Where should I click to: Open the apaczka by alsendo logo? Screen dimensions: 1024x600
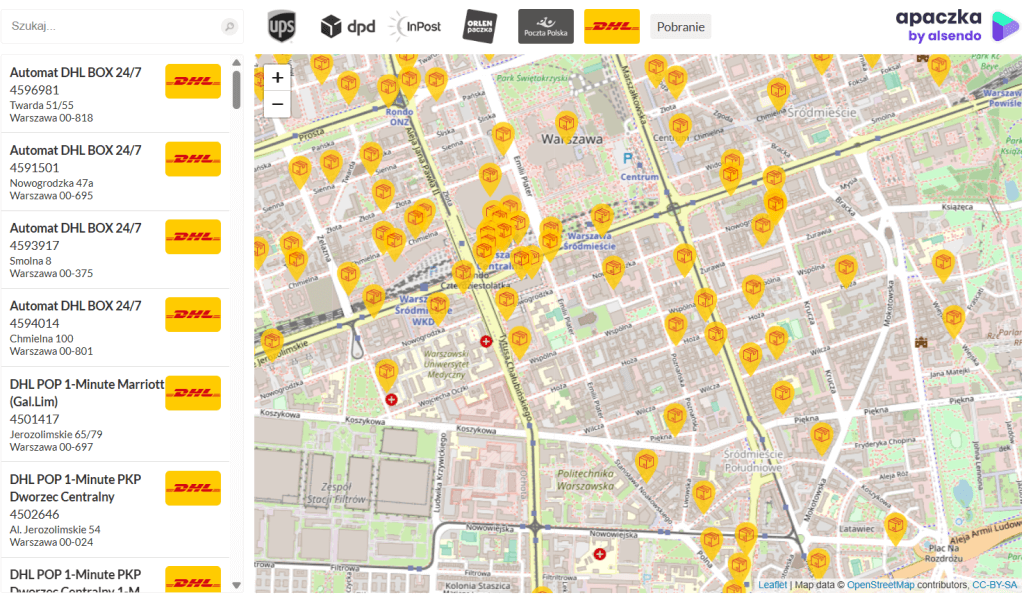pos(955,26)
